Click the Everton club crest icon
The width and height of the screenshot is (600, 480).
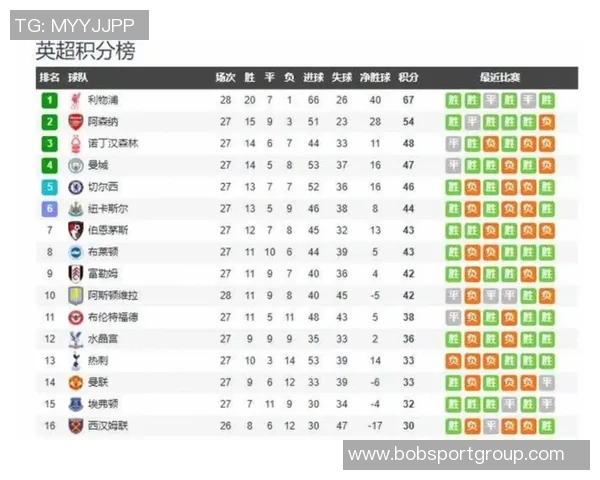76,404
